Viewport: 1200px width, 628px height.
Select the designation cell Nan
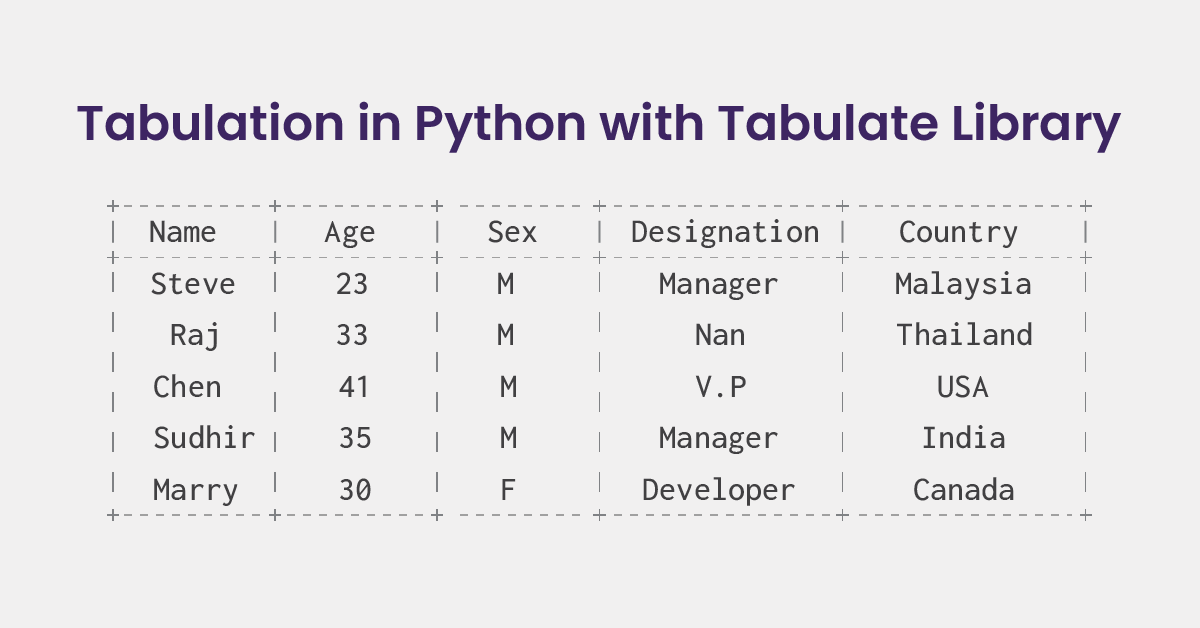[720, 335]
